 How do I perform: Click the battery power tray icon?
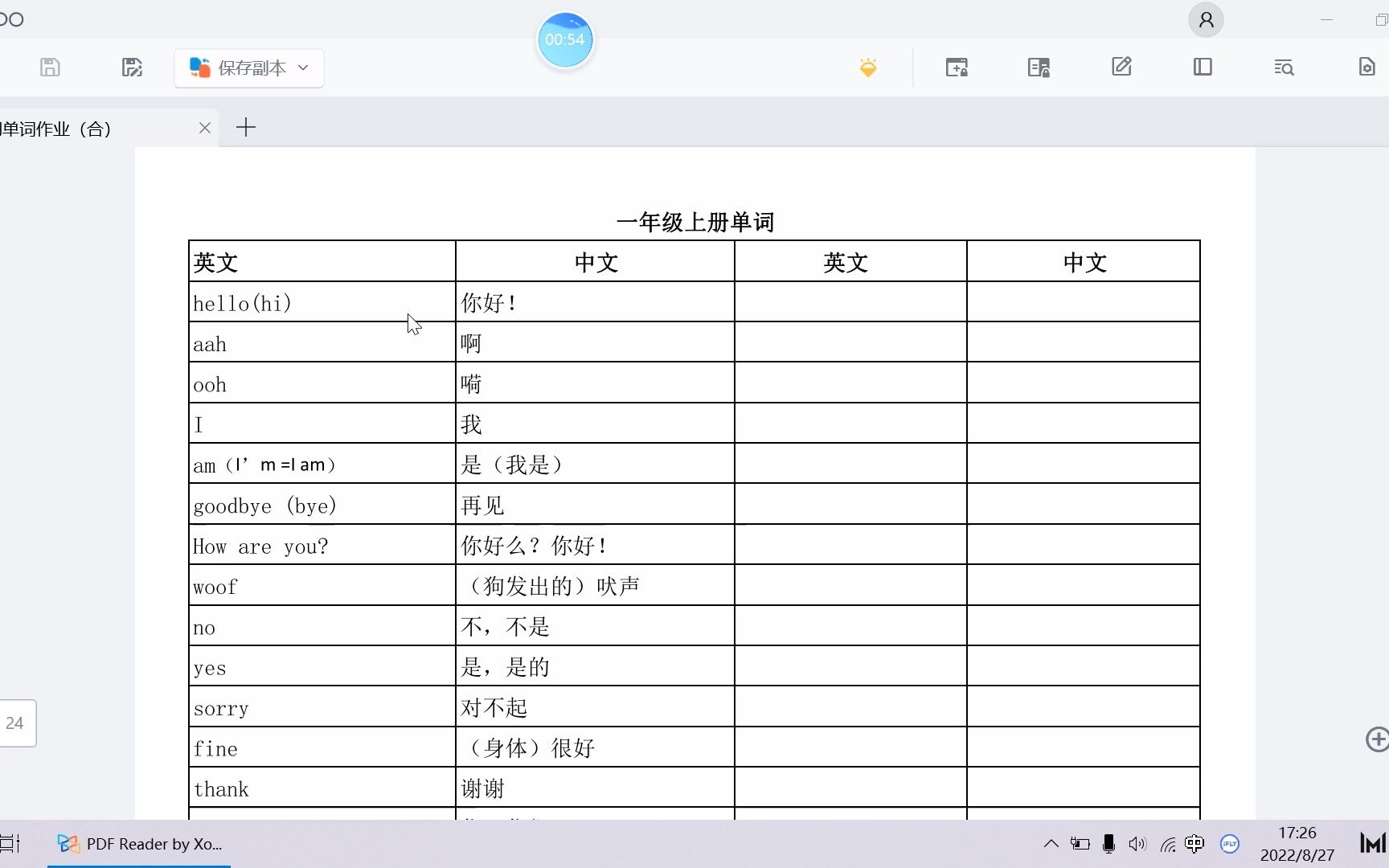point(1080,844)
